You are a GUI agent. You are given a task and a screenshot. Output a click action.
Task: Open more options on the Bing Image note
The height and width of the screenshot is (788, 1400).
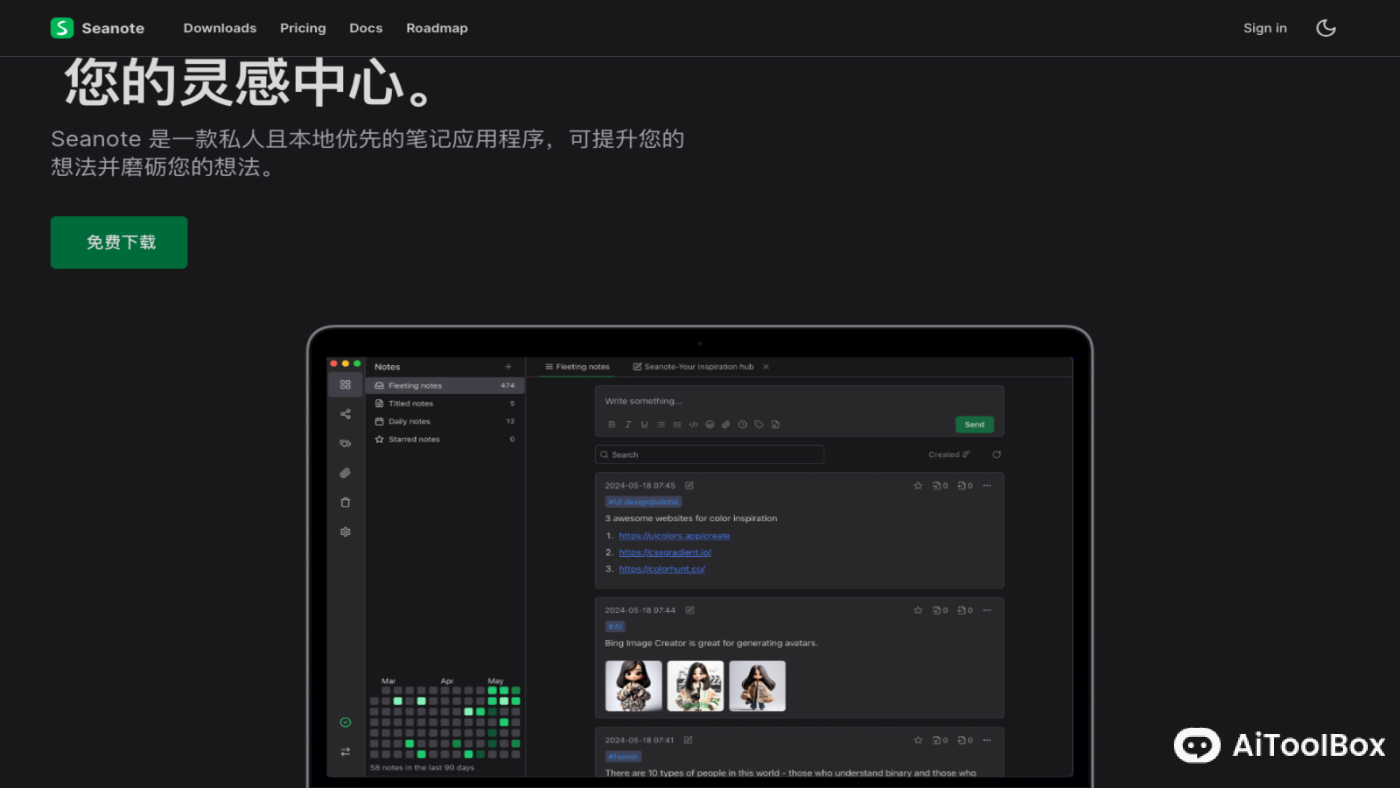986,610
